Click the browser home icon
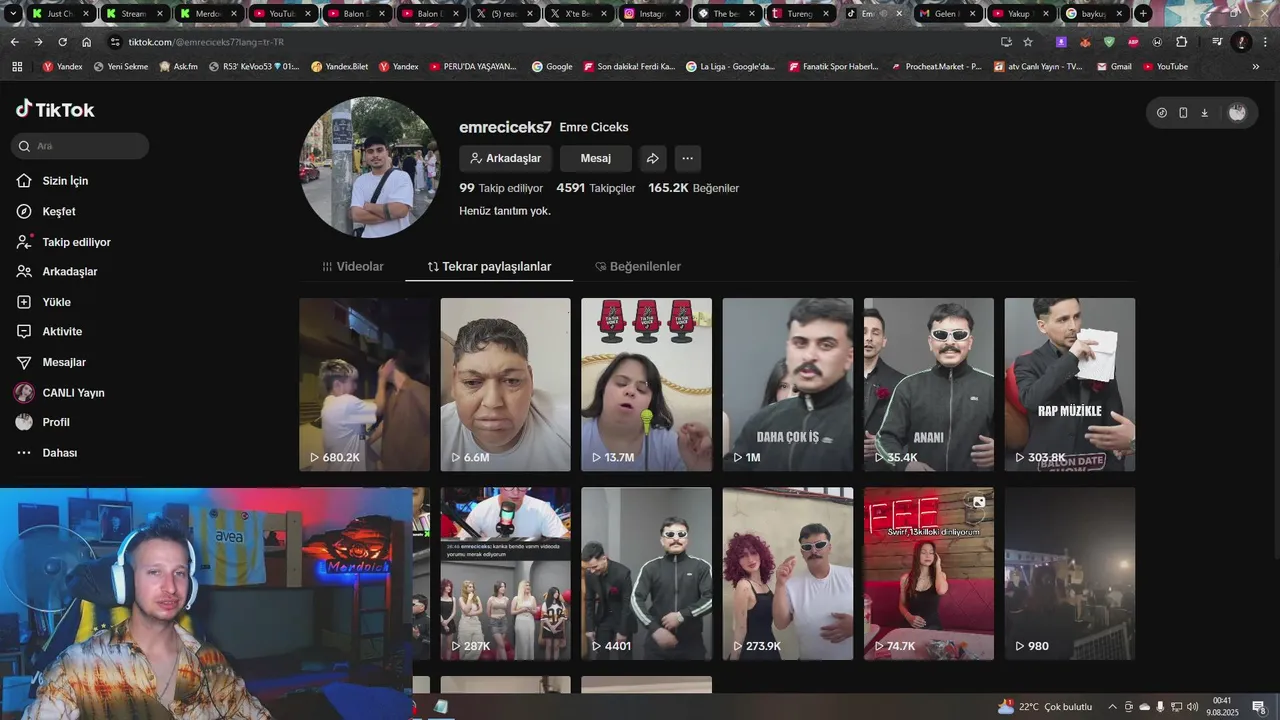 point(86,42)
